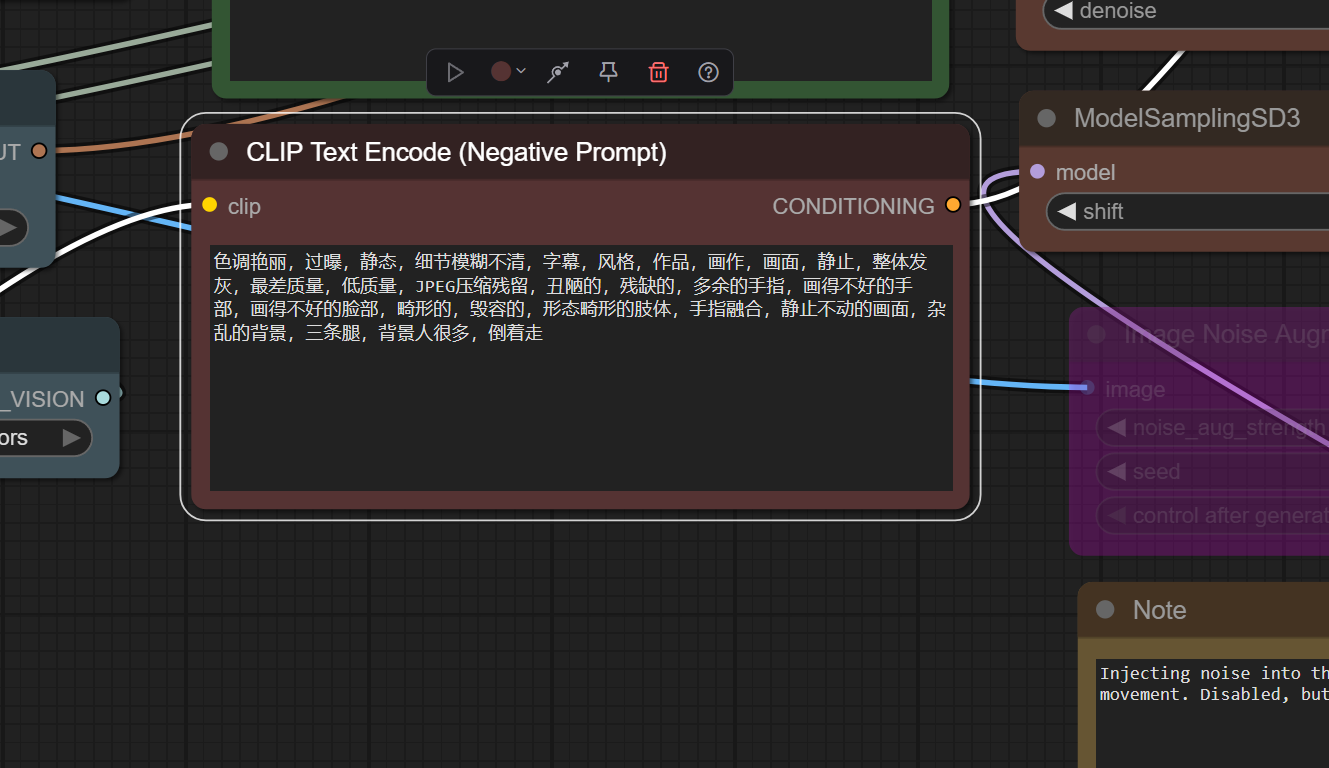Click the orange output socket on left node

click(39, 151)
